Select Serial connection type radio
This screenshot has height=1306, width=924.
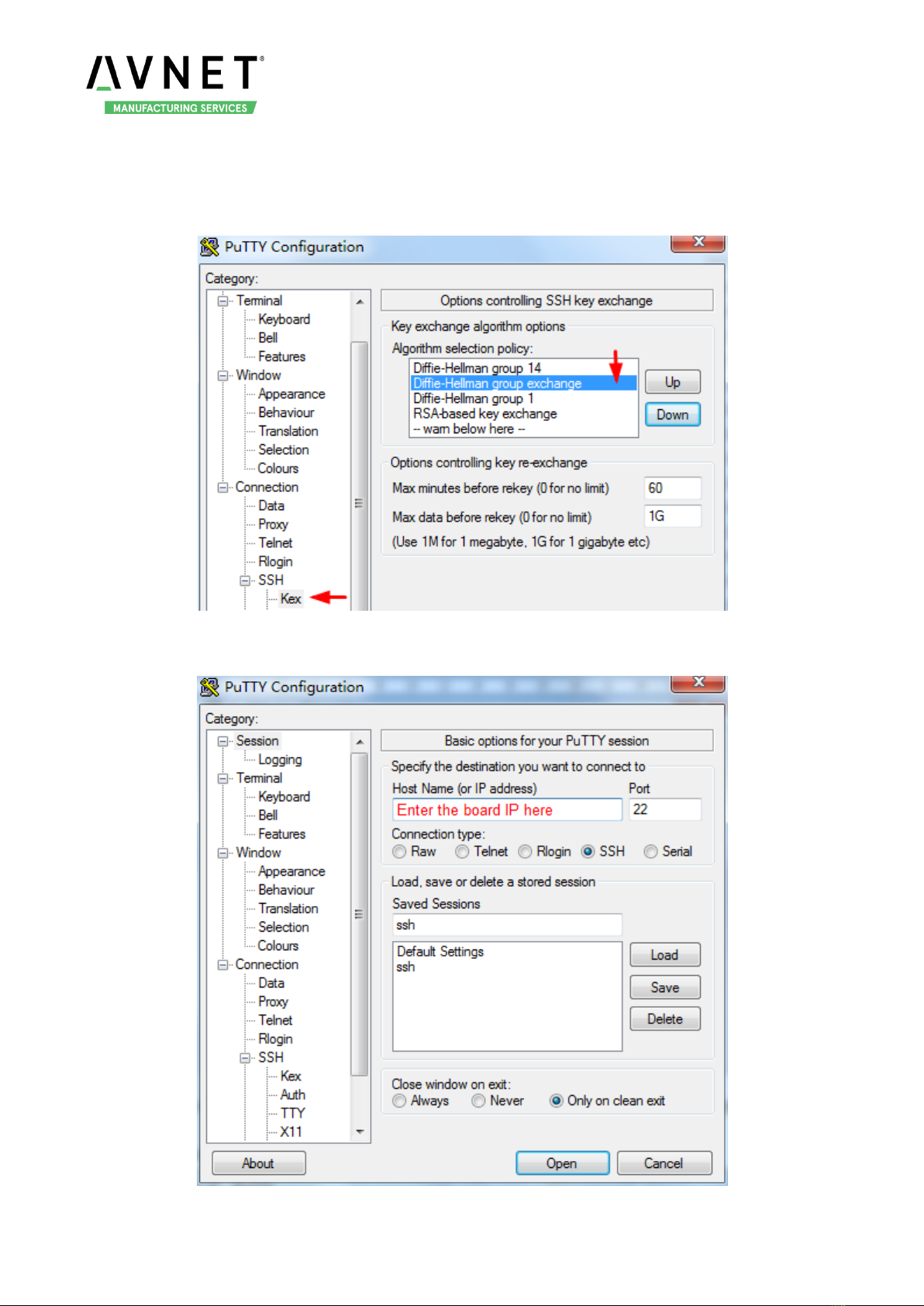pos(650,851)
